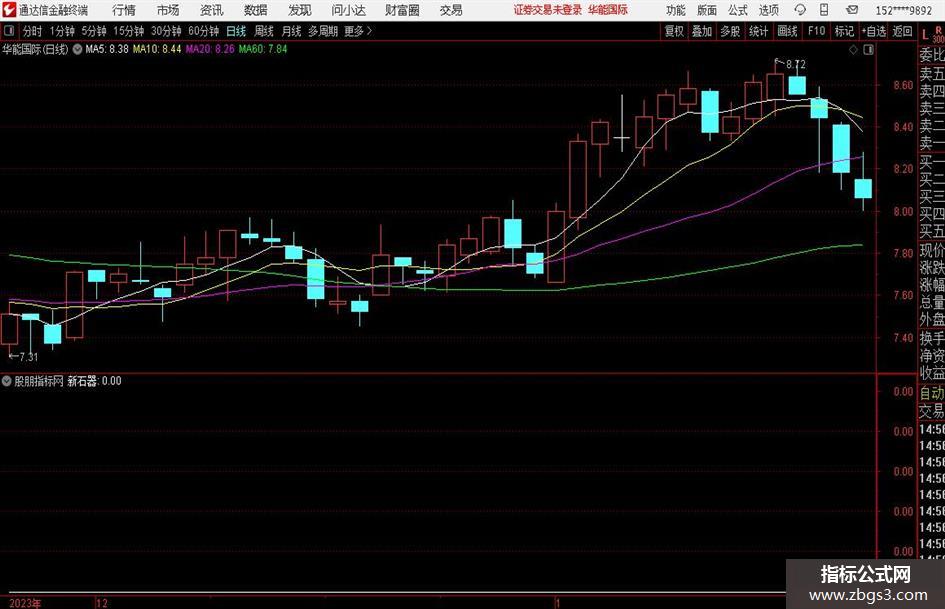
Task: Click the 证券交易未登录 login link
Action: (x=548, y=10)
